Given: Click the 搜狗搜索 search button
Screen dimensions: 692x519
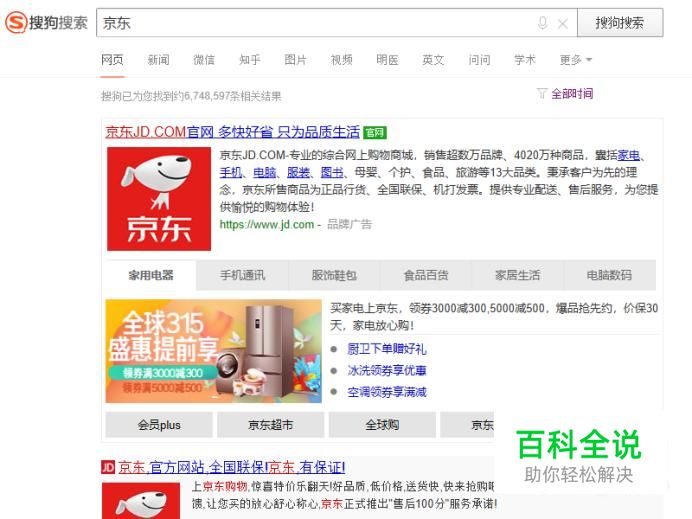Looking at the screenshot, I should pos(620,23).
